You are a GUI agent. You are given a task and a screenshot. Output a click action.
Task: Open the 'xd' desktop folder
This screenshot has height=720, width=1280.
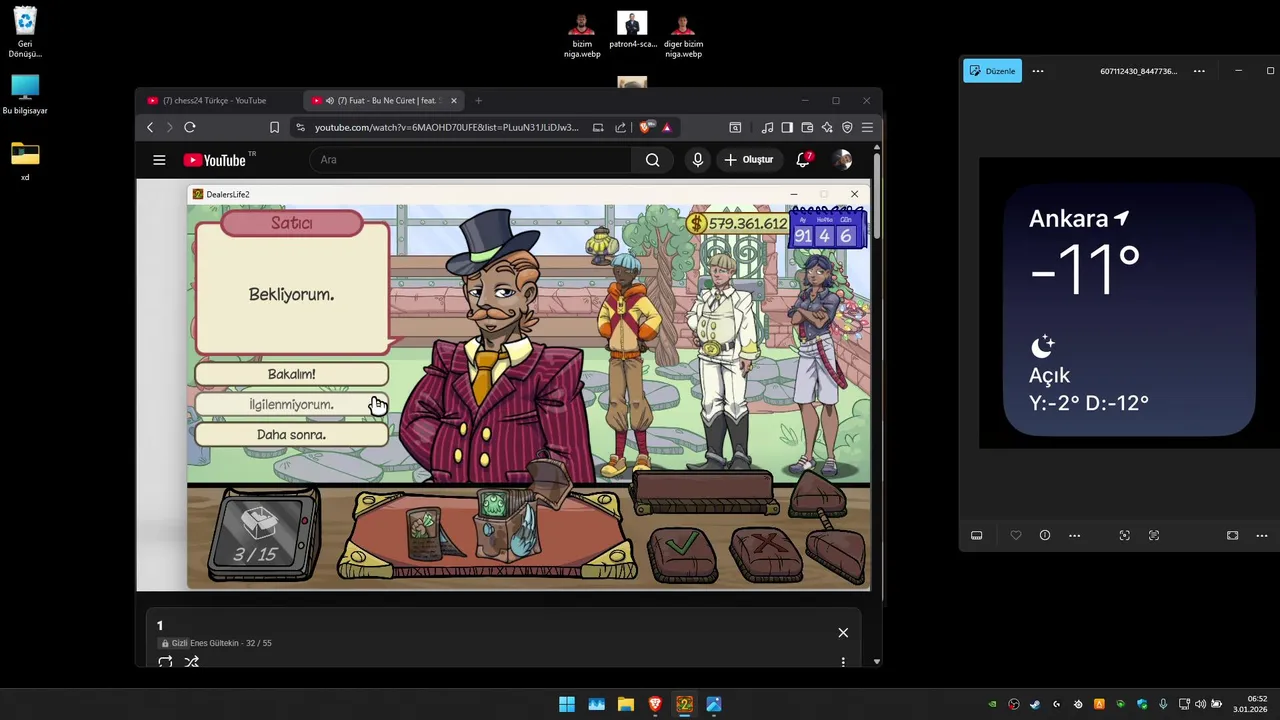click(x=25, y=161)
